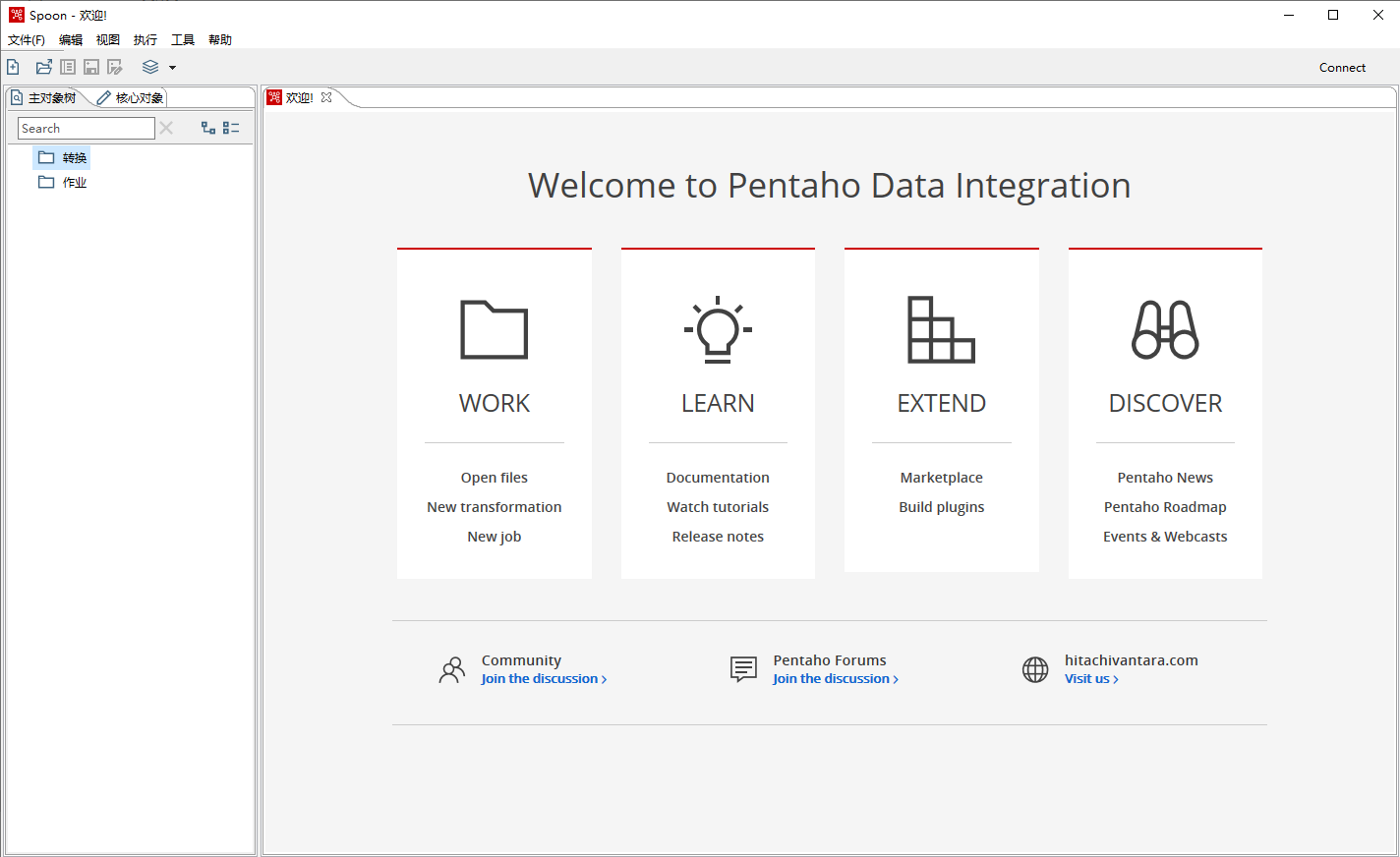Open the 执行 menu
This screenshot has width=1400, height=857.
146,40
